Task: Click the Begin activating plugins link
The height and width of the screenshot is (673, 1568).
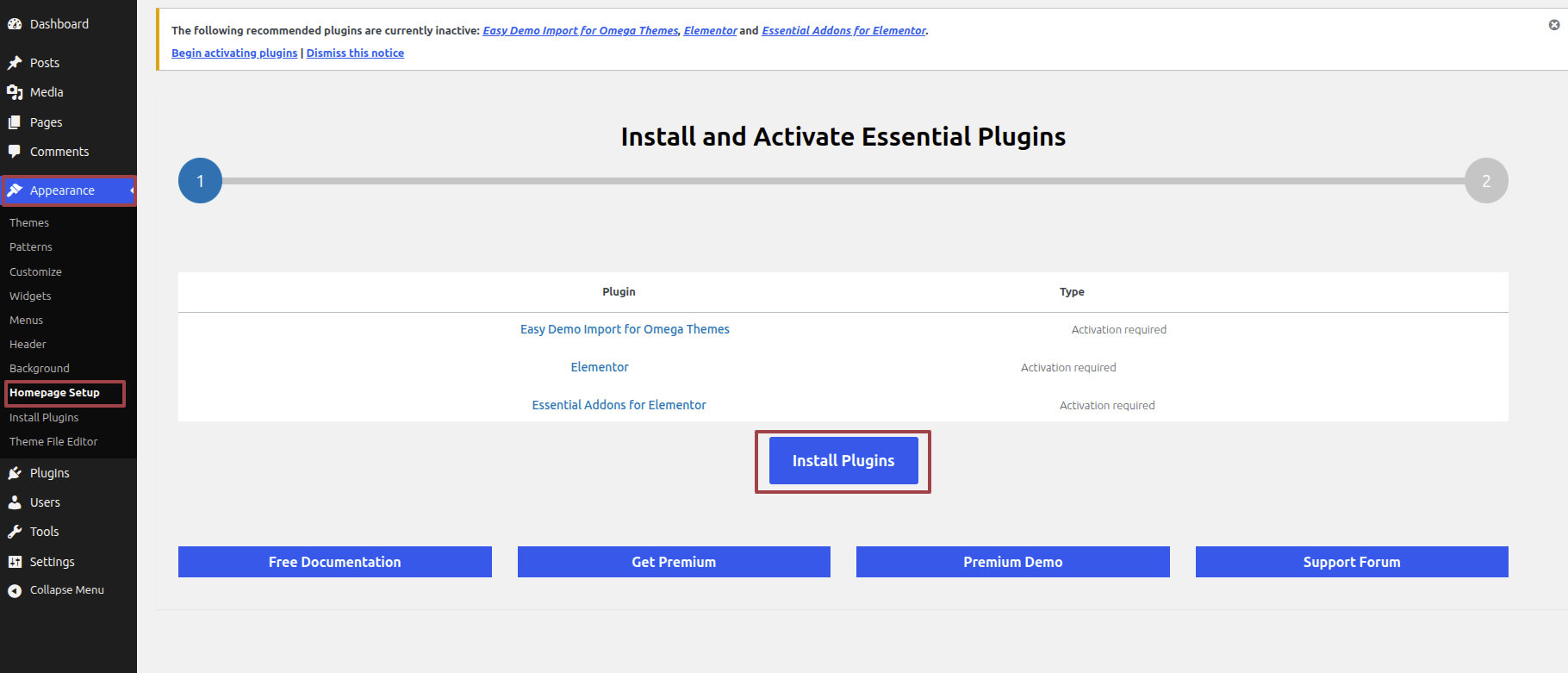Action: point(234,53)
